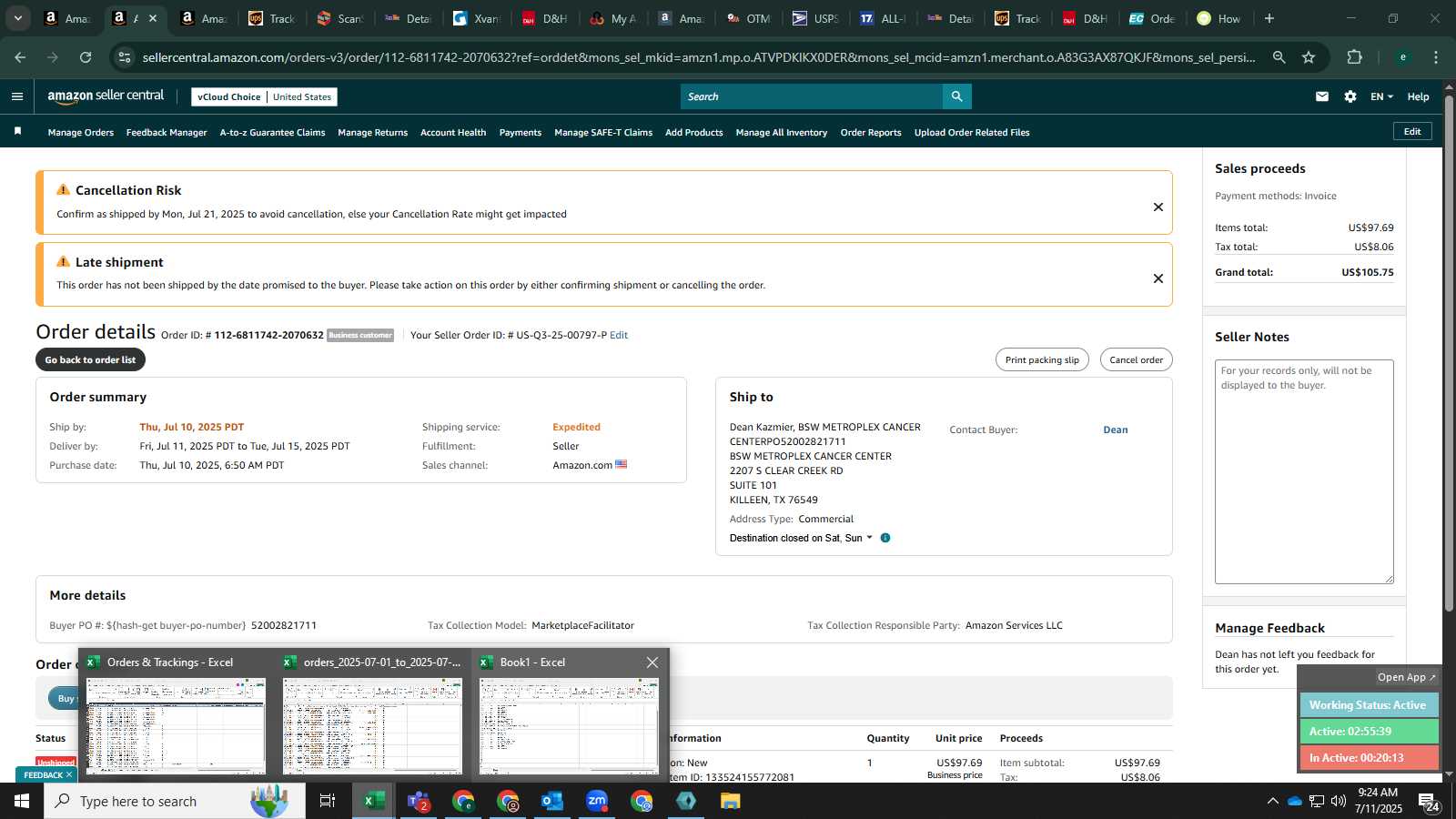The height and width of the screenshot is (819, 1456).
Task: Open Add Products menu item
Action: click(x=694, y=132)
